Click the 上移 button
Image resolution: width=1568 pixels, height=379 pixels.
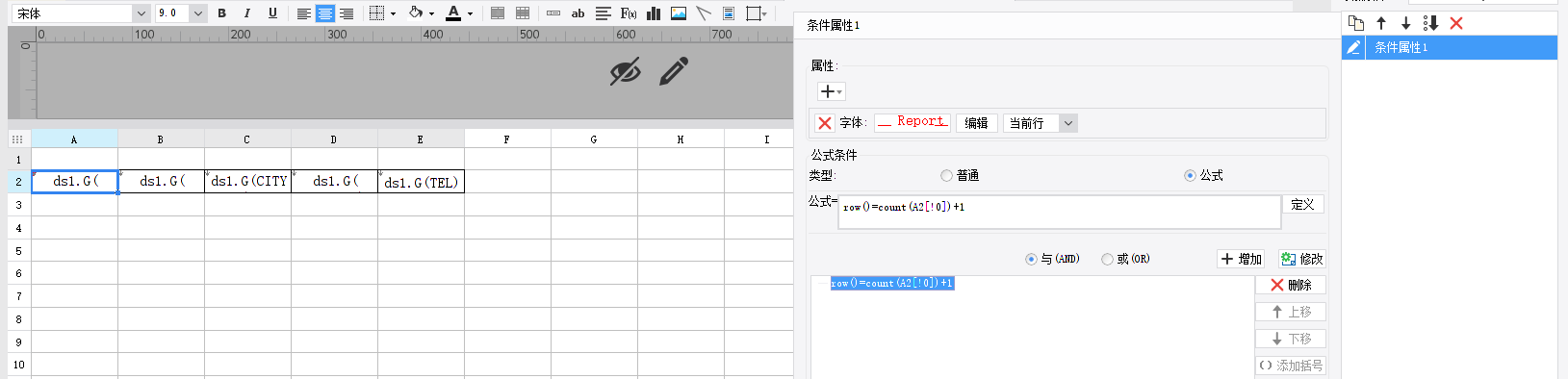[1291, 312]
